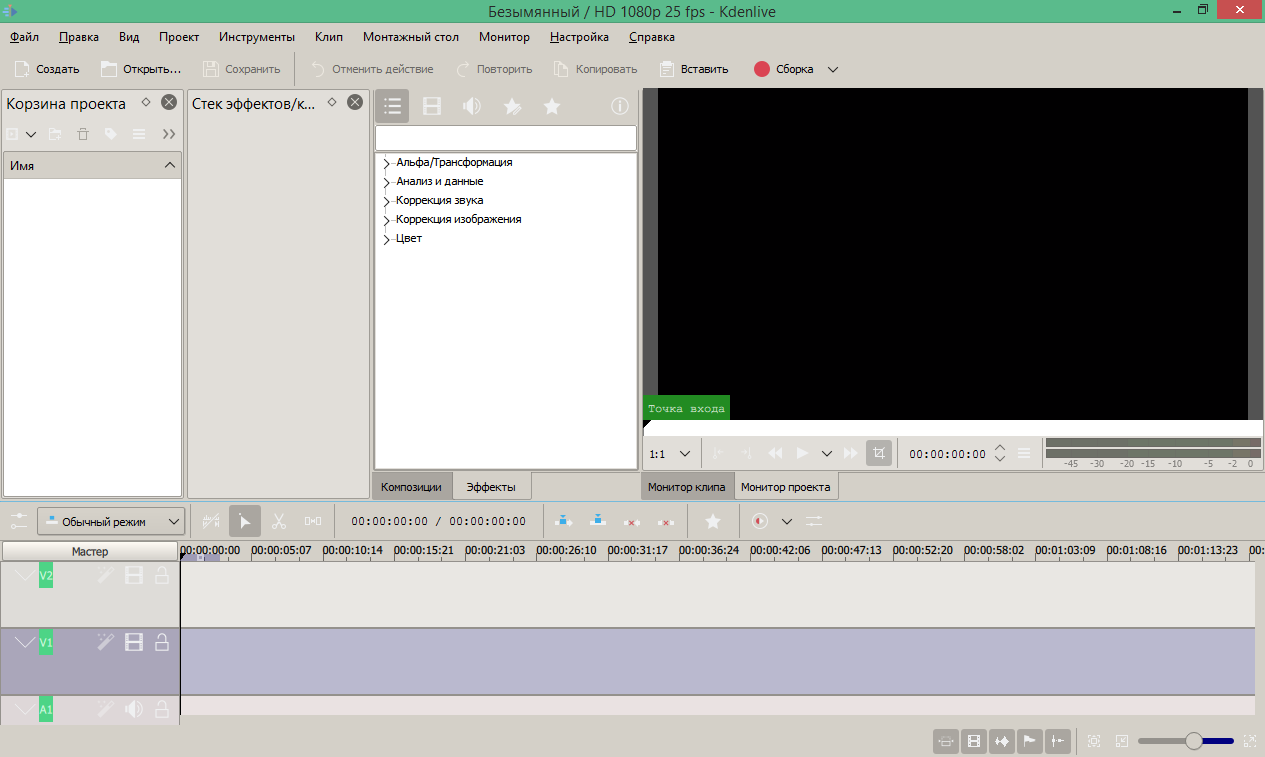The width and height of the screenshot is (1265, 757).
Task: Open the 1:1 monitor zoom dropdown
Action: point(670,453)
